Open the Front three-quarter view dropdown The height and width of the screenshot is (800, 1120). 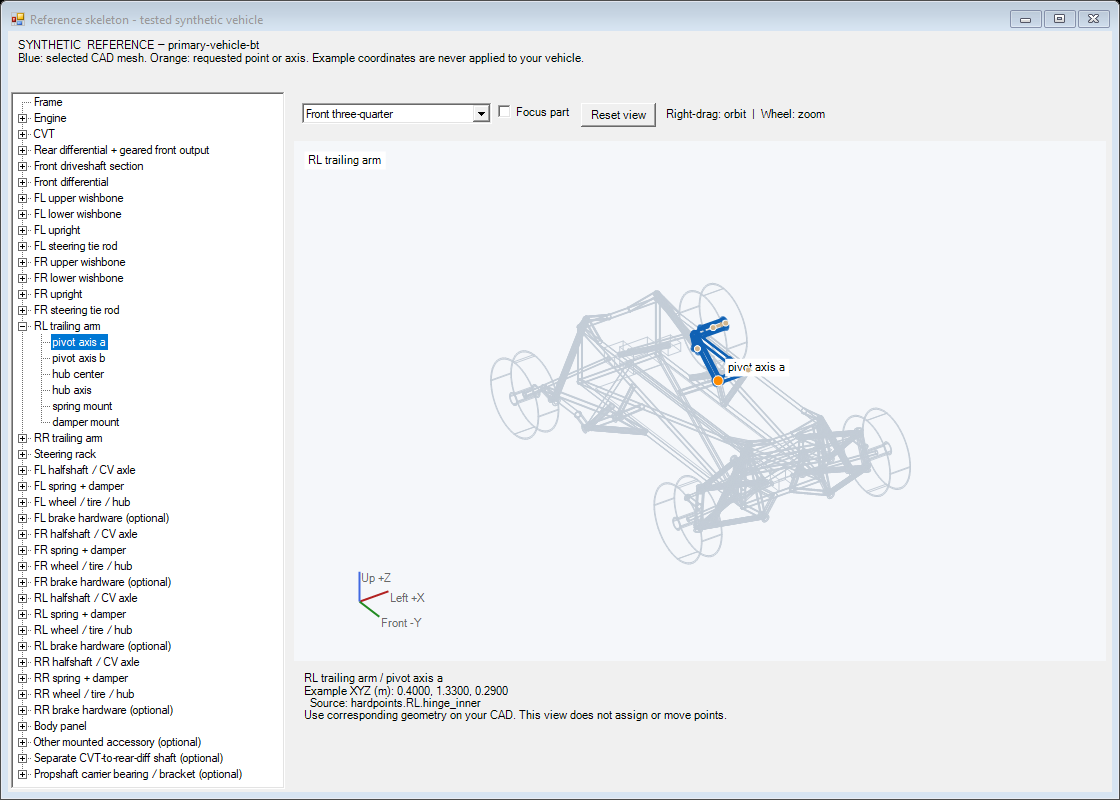coord(481,114)
